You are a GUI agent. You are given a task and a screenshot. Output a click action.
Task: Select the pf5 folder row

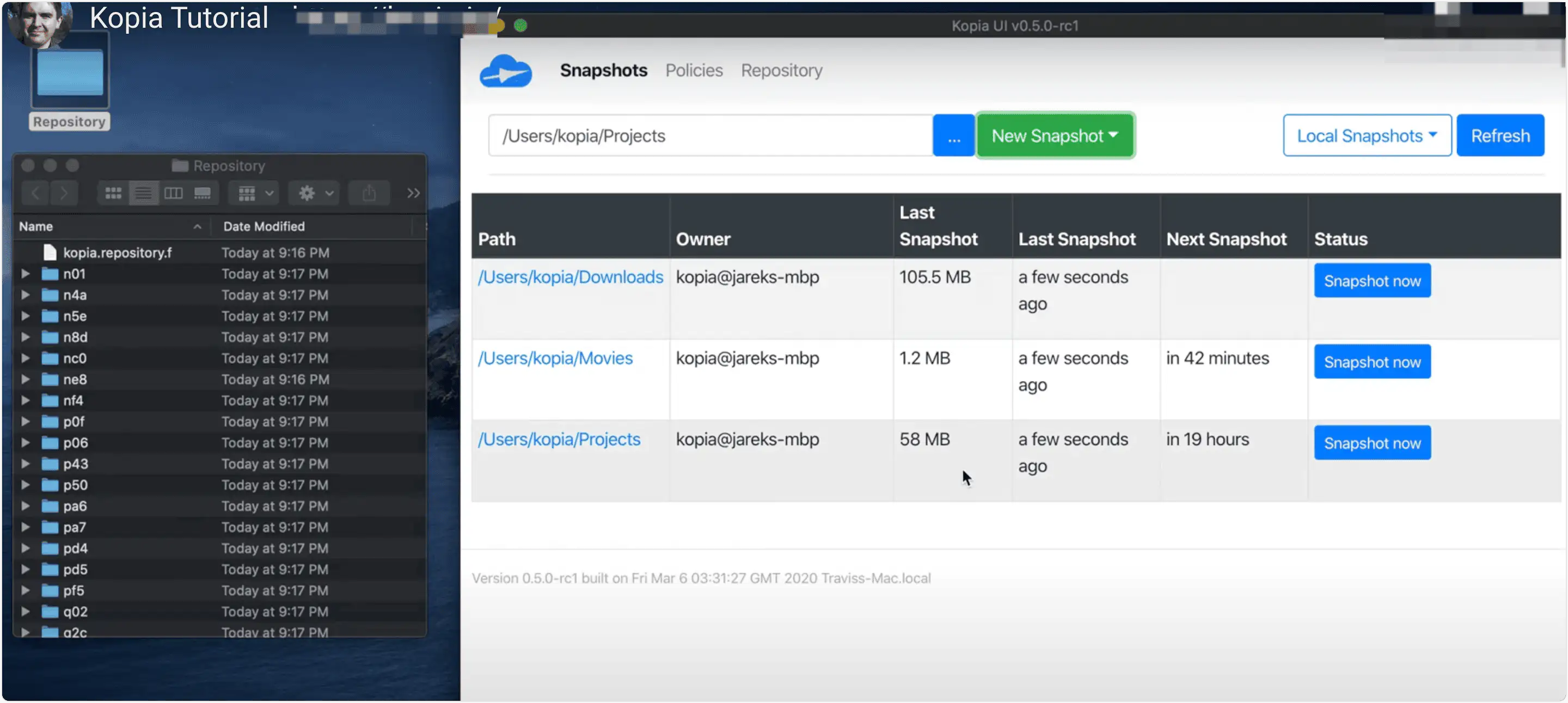tap(220, 590)
